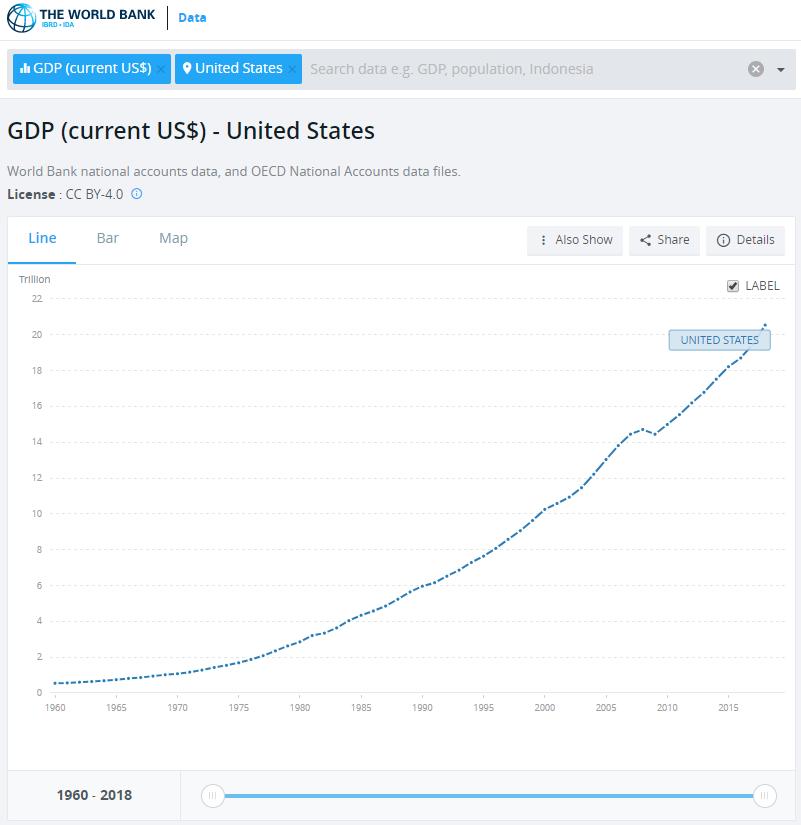This screenshot has width=801, height=825.
Task: Open the Details panel
Action: coord(745,240)
